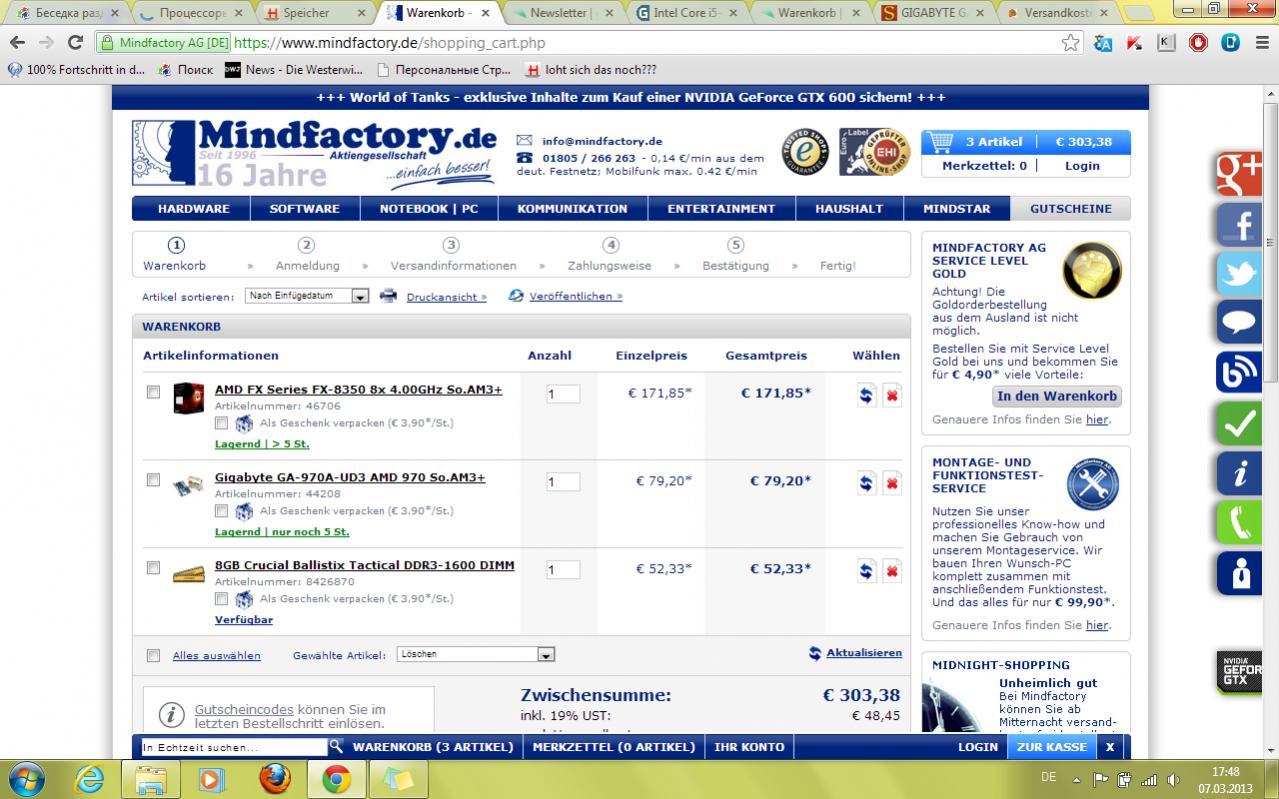Click the search magnifier in bottom bar

[336, 746]
